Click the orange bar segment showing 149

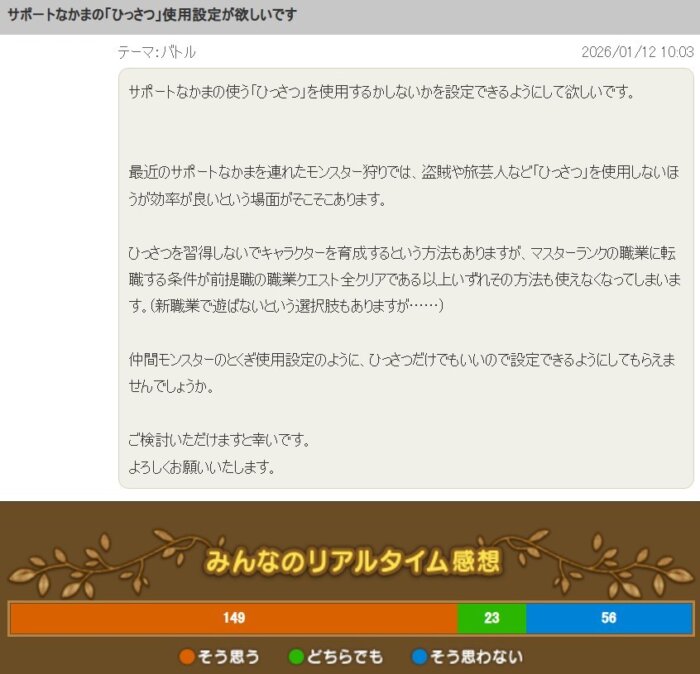click(x=234, y=618)
